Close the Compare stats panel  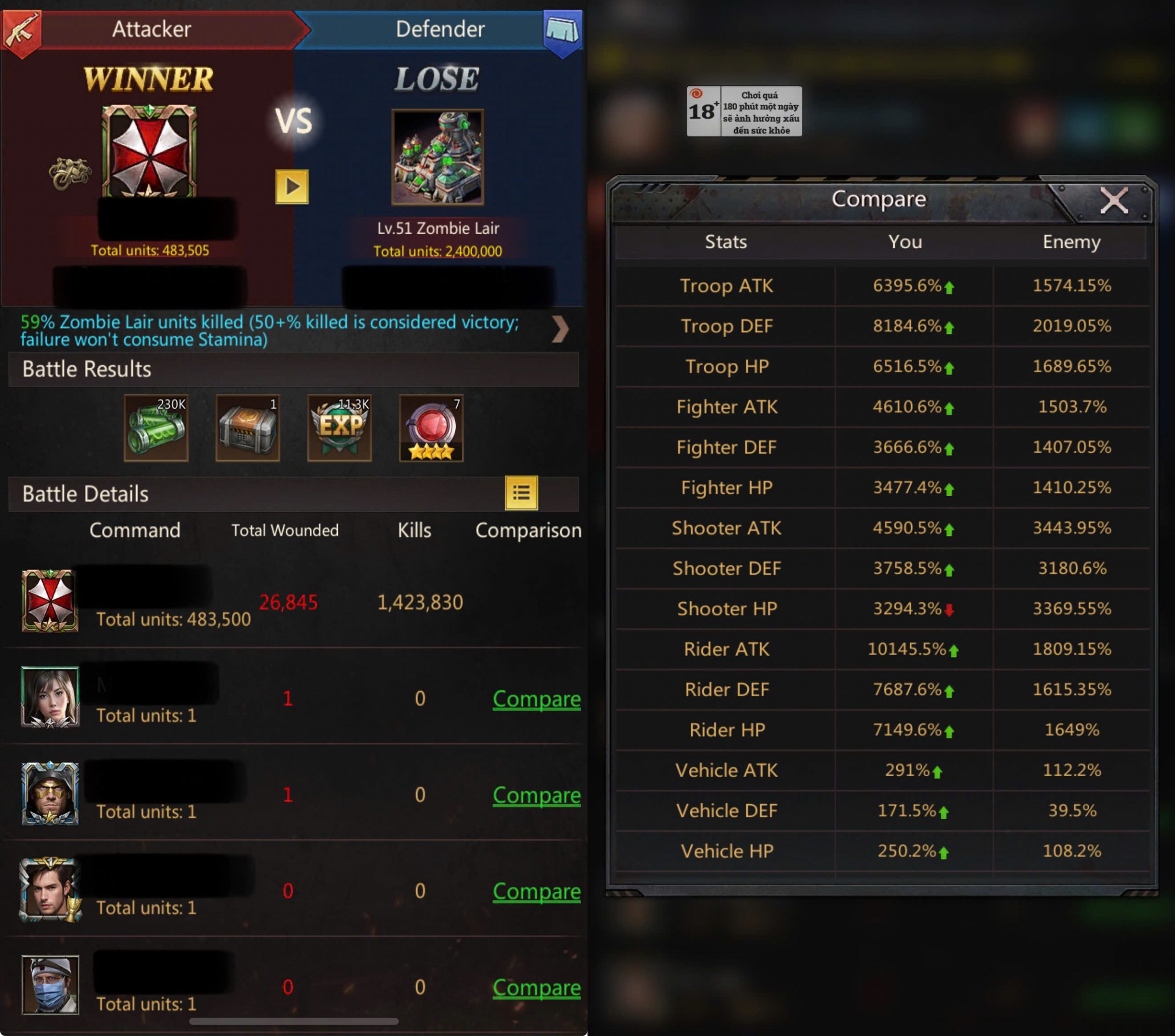click(x=1113, y=201)
